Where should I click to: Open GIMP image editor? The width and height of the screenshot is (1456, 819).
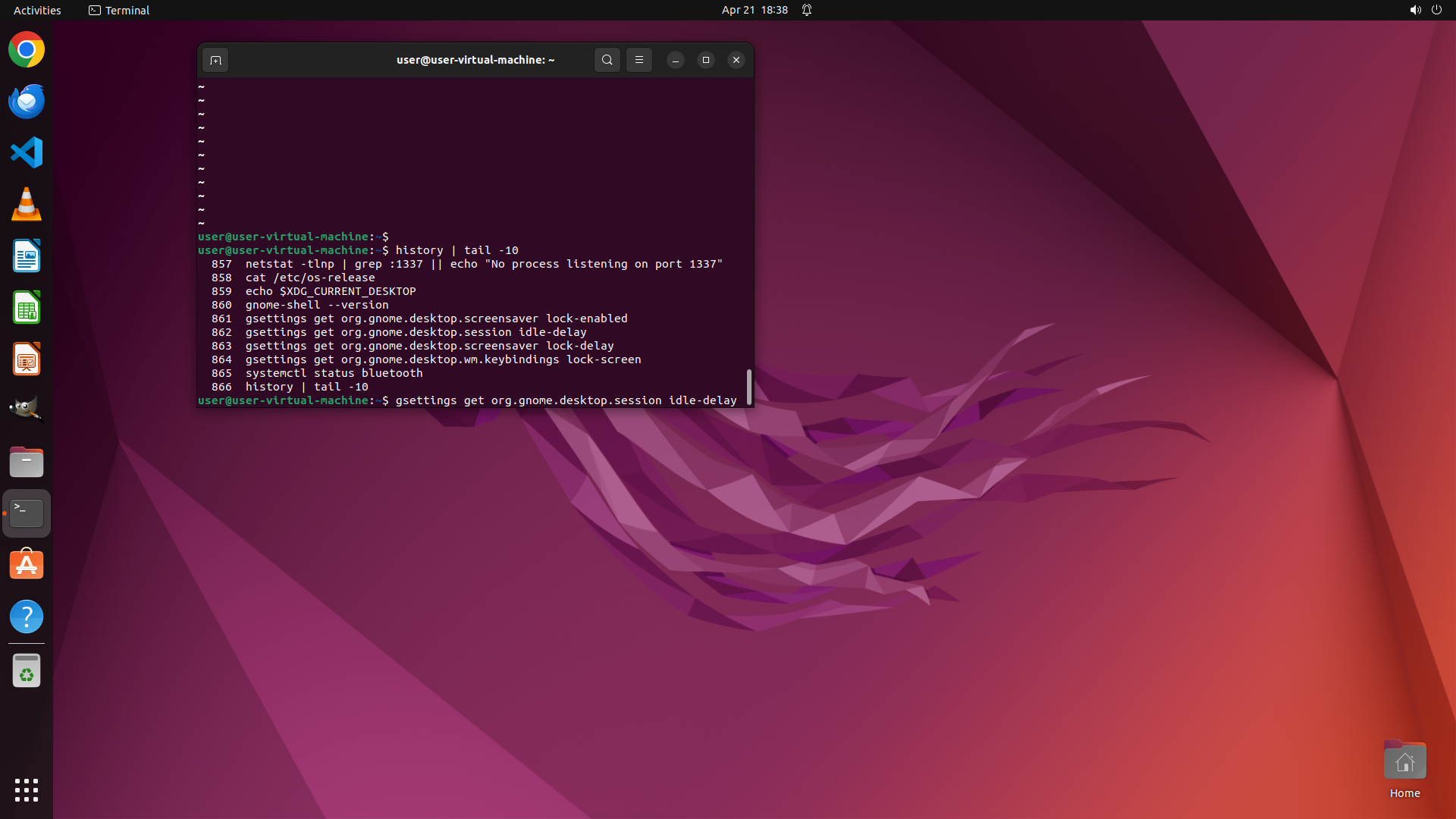27,410
